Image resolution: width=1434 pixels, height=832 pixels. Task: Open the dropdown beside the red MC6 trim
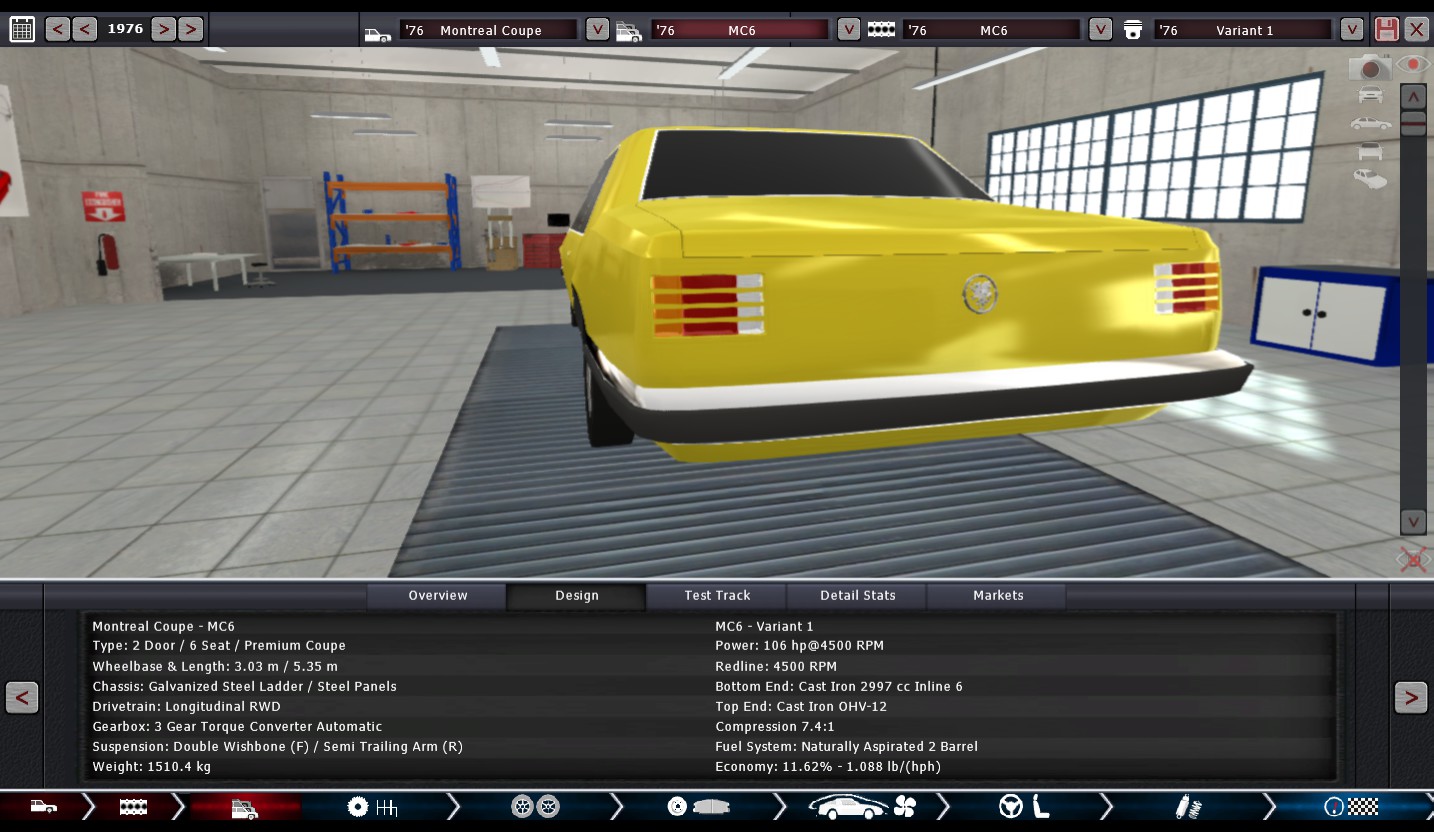pyautogui.click(x=848, y=30)
